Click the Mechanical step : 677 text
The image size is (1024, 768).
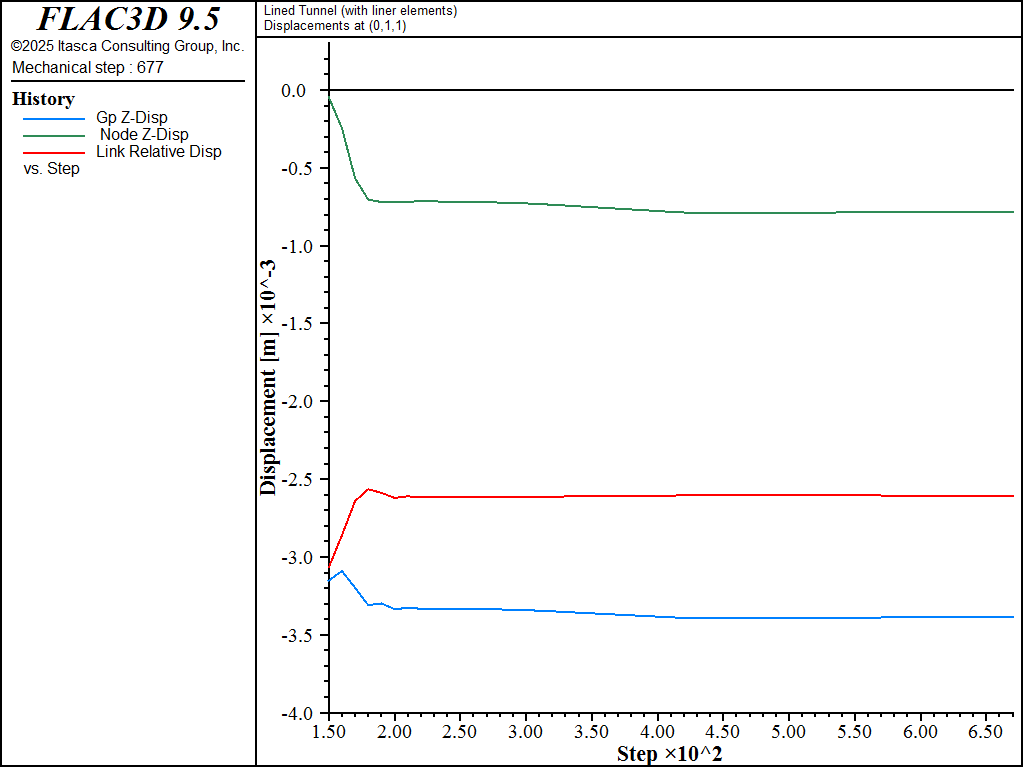[88, 68]
